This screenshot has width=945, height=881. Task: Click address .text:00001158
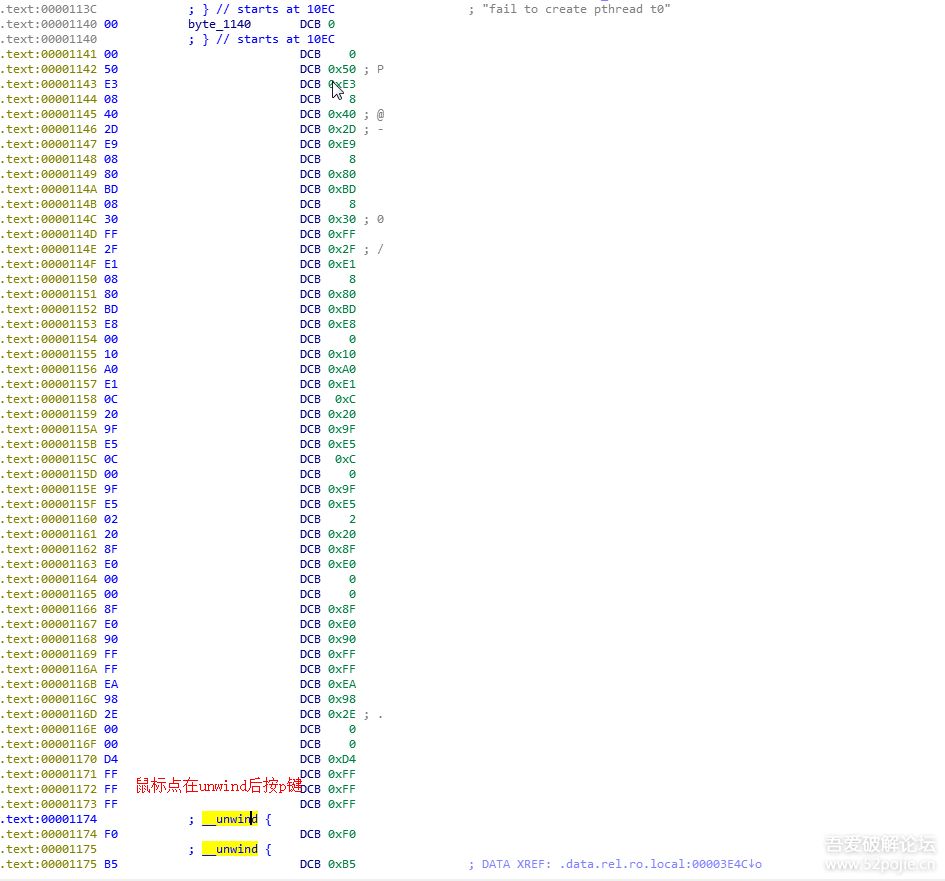click(x=48, y=400)
